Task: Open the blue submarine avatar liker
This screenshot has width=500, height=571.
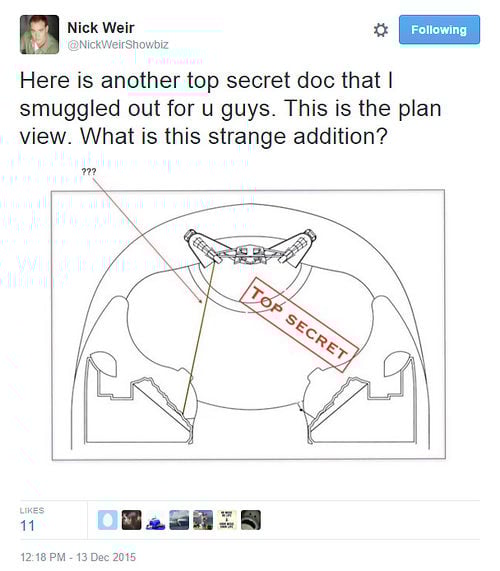Action: (155, 520)
